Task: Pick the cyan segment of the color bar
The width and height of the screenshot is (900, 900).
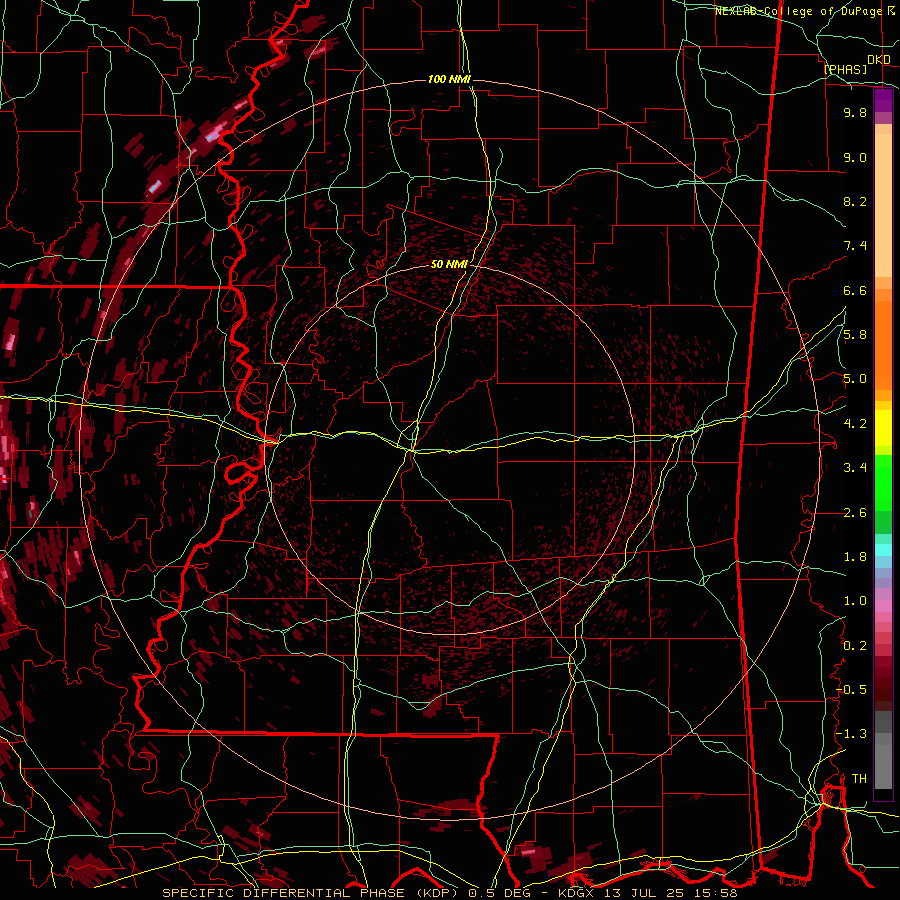Action: coord(883,550)
